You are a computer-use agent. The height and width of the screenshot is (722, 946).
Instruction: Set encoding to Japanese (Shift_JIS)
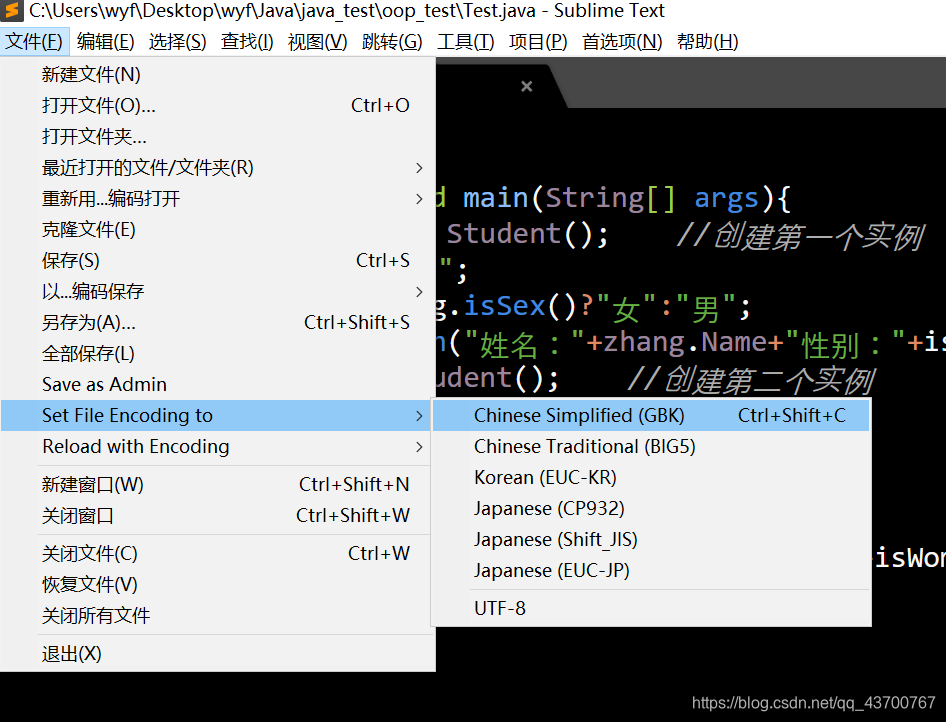tap(651, 540)
